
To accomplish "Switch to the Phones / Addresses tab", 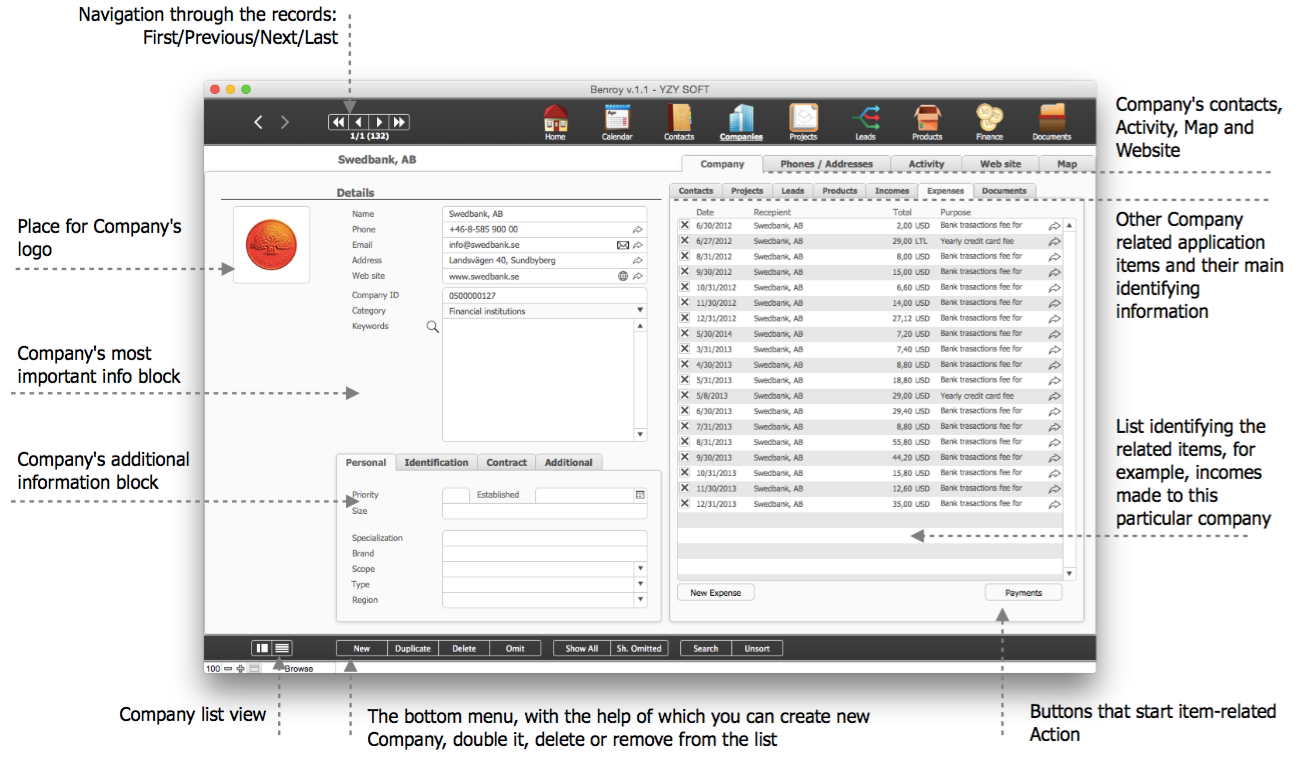I will (x=826, y=164).
